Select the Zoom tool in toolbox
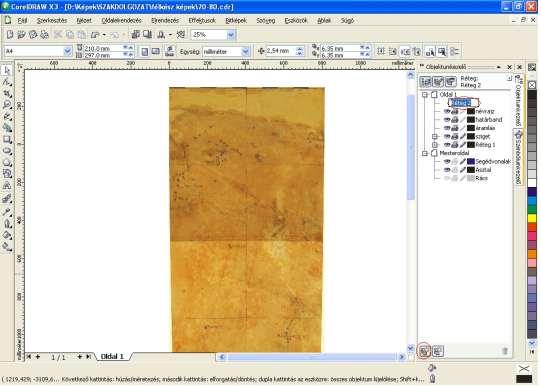 [x=7, y=105]
